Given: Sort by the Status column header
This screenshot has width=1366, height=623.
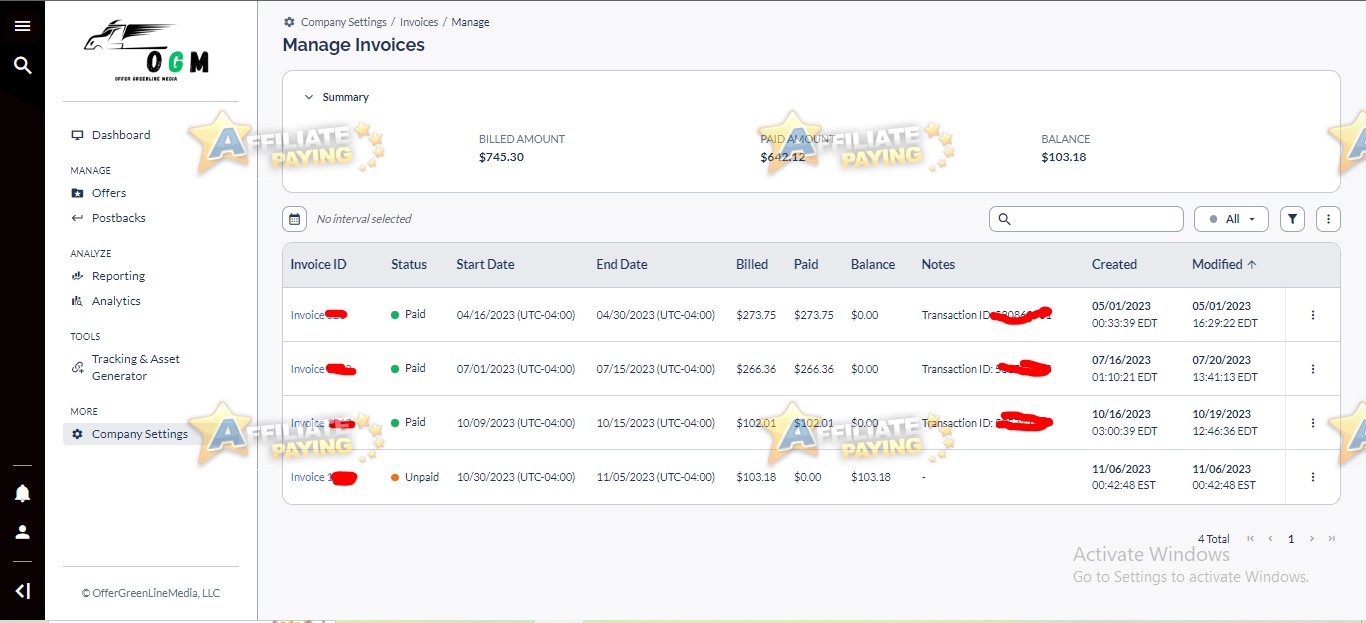Looking at the screenshot, I should coord(409,265).
